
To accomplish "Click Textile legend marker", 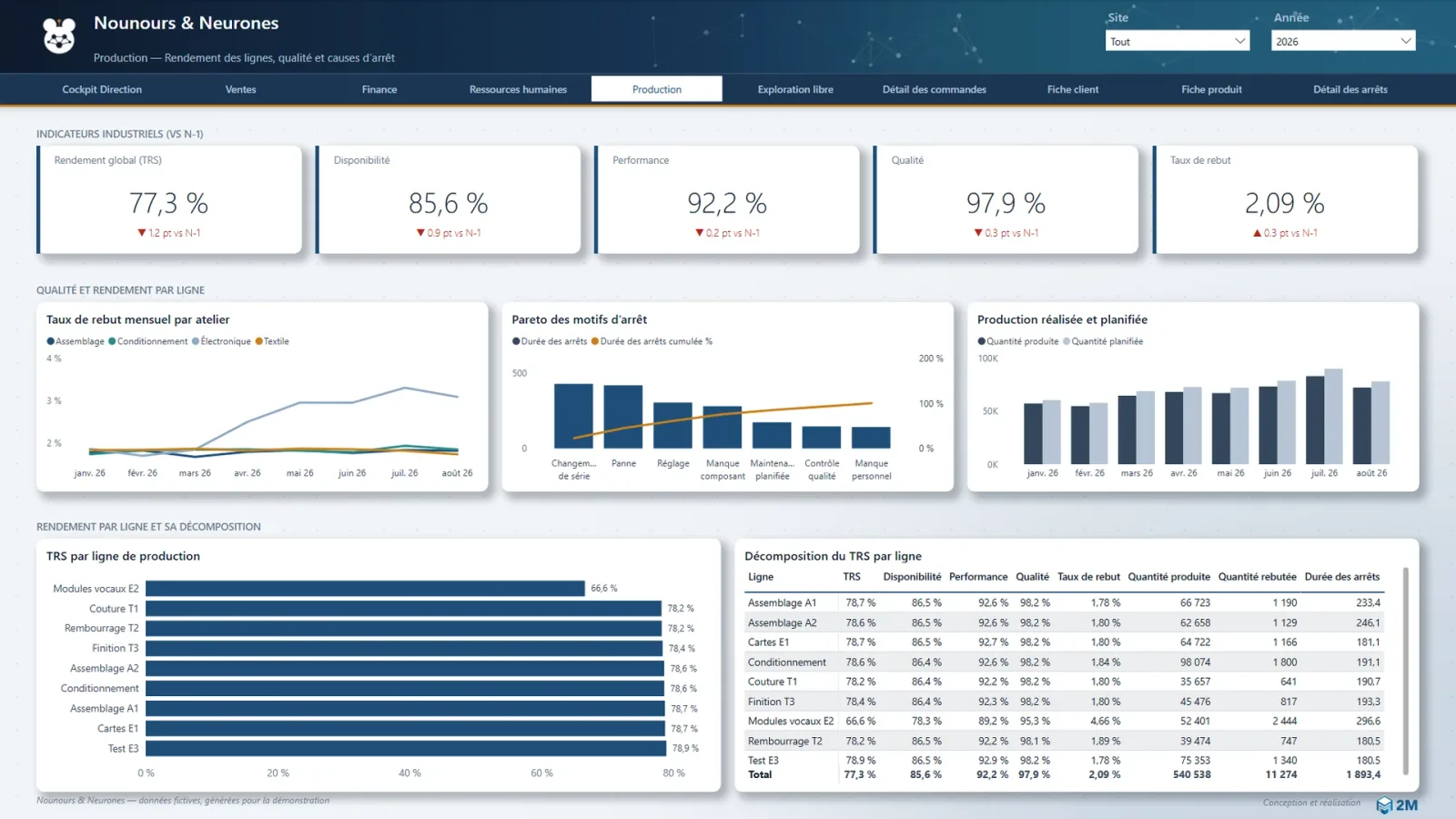I will pyautogui.click(x=258, y=341).
